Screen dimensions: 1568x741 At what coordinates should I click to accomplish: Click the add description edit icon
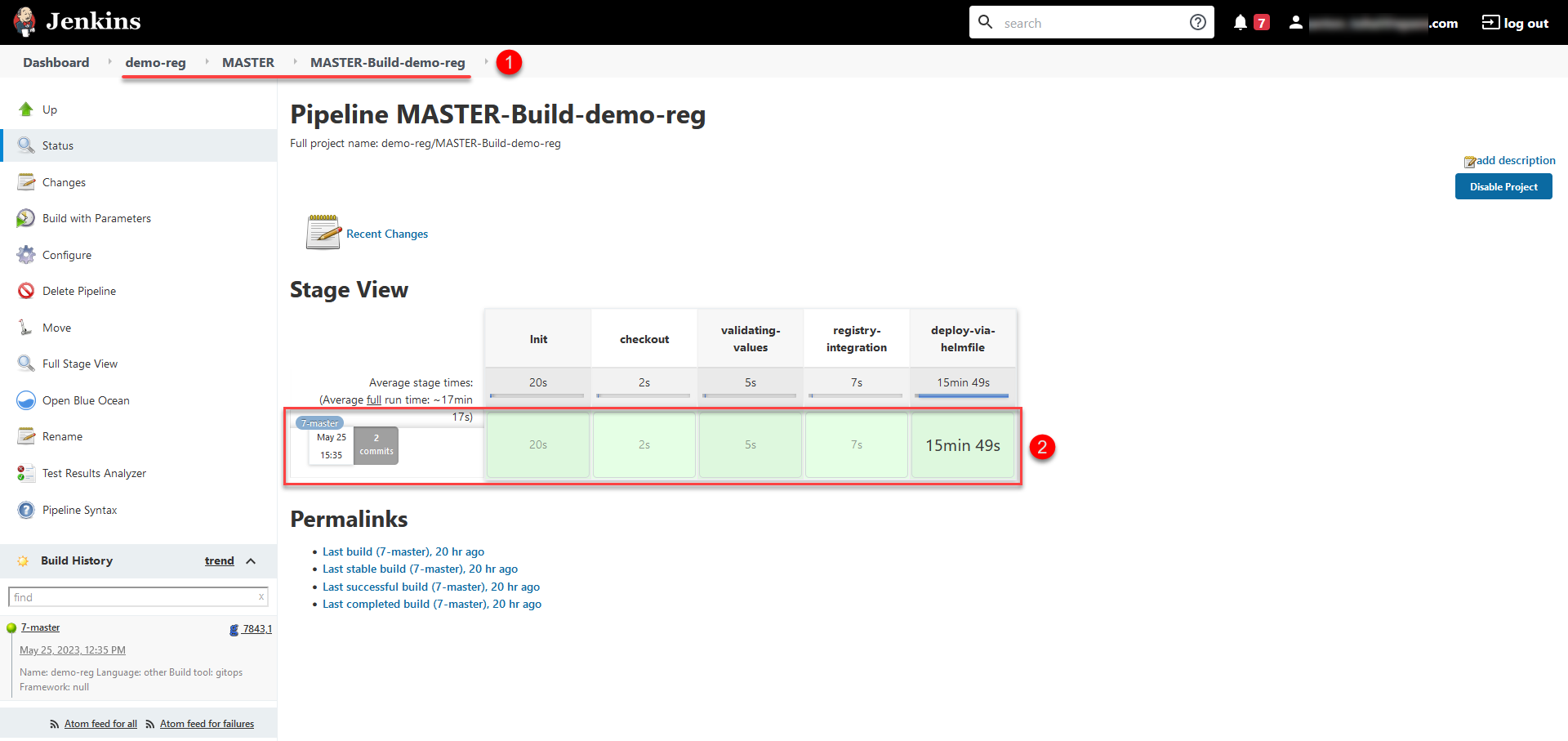(x=1469, y=162)
